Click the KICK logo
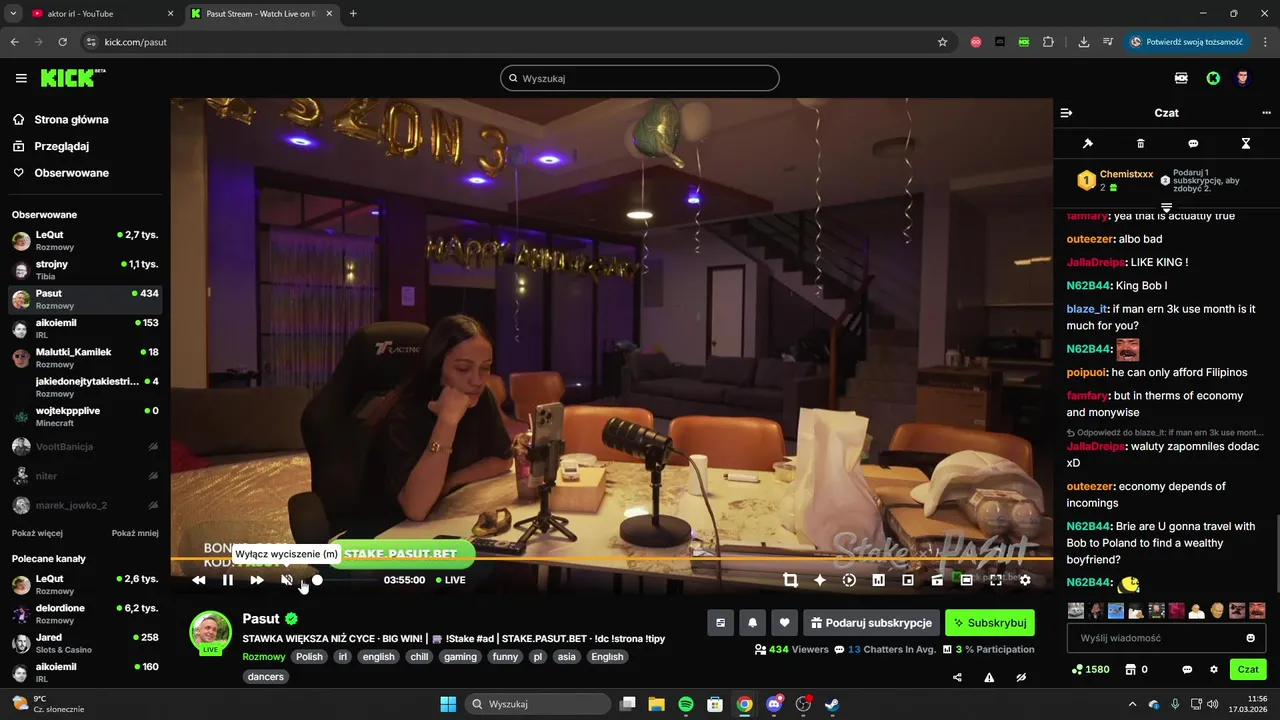This screenshot has height=720, width=1280. 72,78
